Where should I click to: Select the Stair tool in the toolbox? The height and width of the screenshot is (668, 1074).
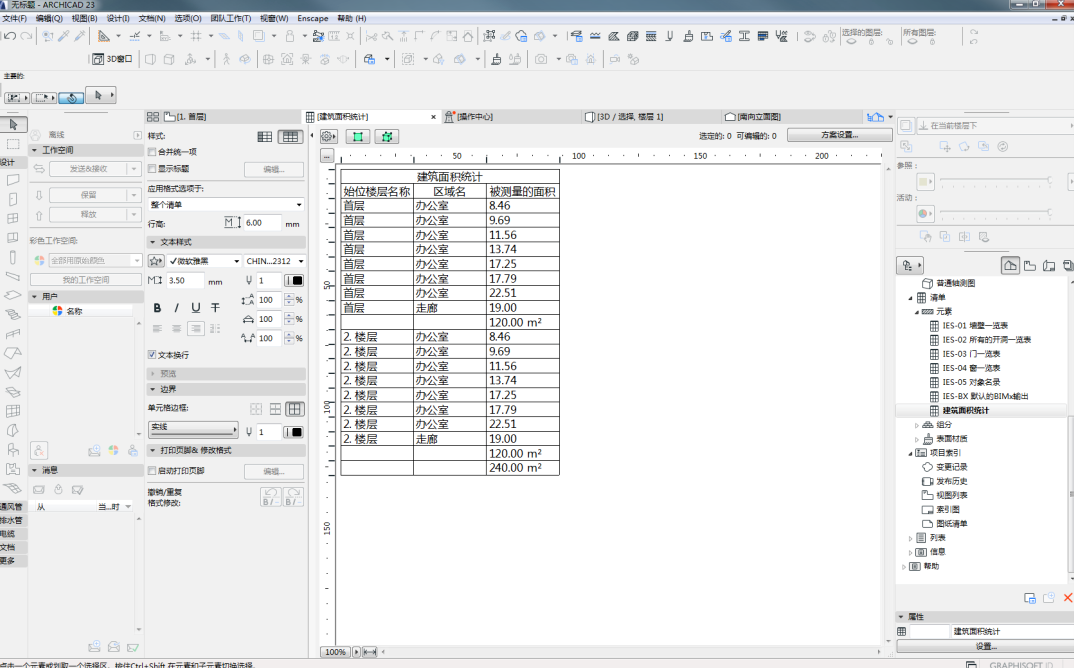pos(13,314)
